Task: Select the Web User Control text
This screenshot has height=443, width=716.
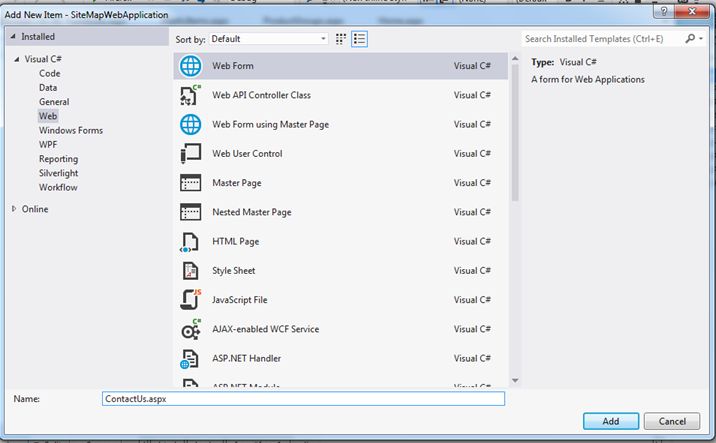Action: (247, 153)
